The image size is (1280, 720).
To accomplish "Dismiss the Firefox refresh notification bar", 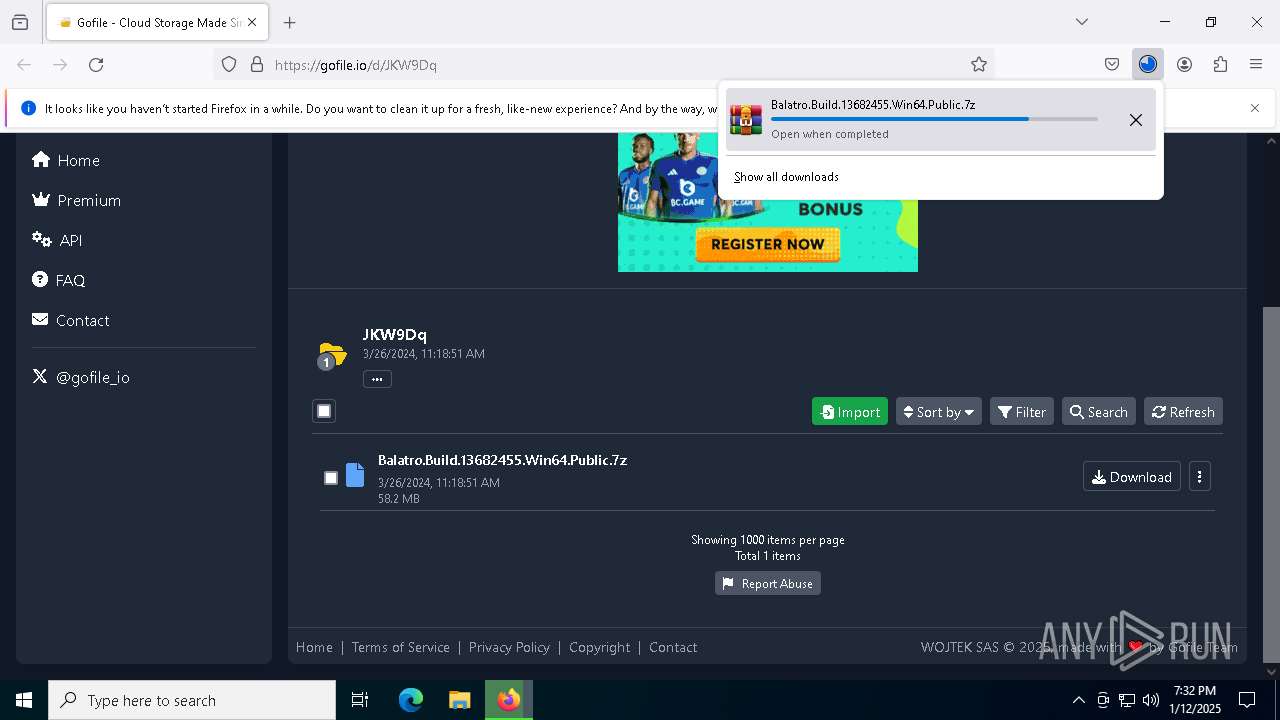I will [x=1255, y=108].
